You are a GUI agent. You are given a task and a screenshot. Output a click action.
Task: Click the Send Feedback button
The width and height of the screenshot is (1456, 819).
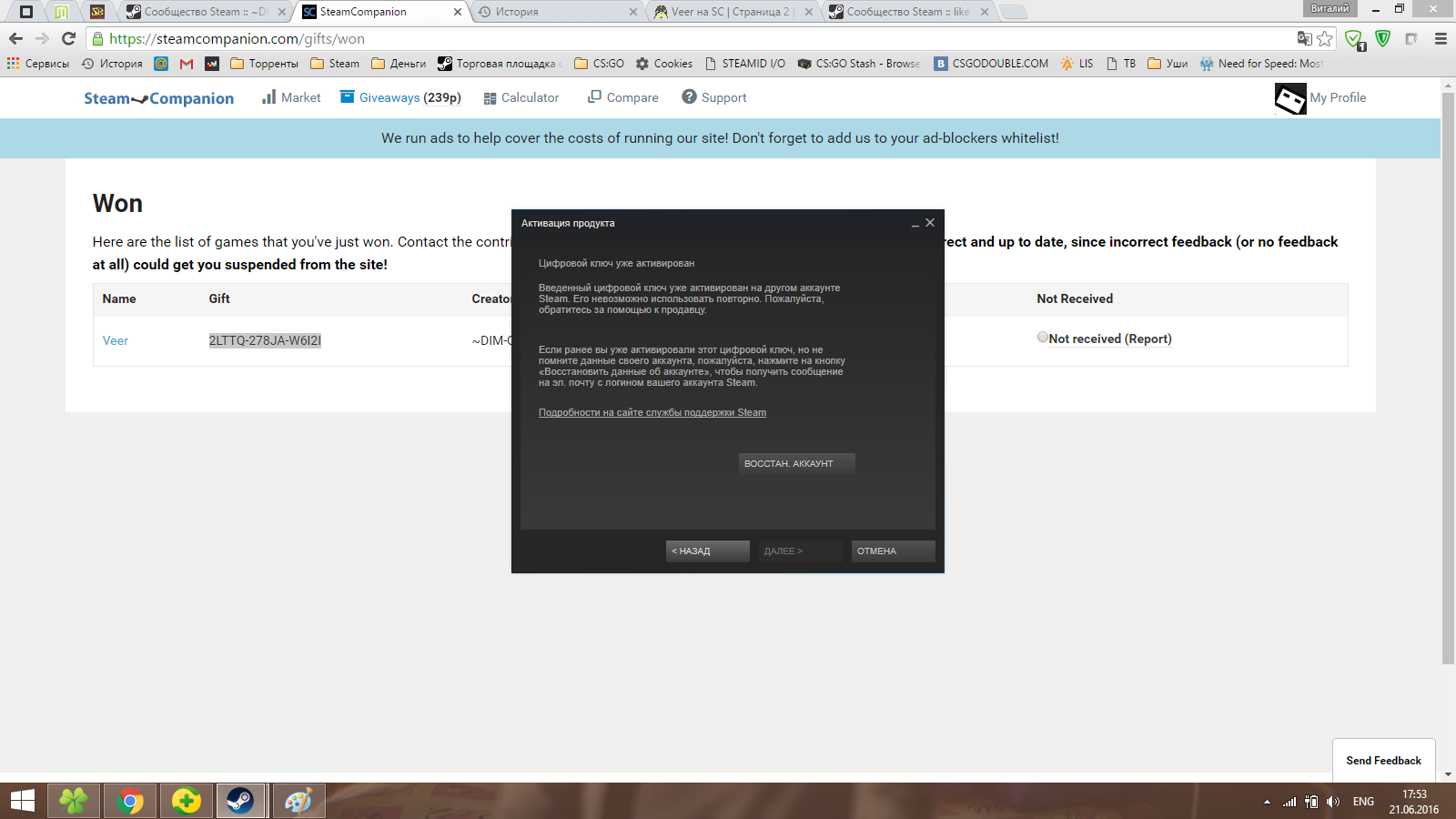[1383, 761]
